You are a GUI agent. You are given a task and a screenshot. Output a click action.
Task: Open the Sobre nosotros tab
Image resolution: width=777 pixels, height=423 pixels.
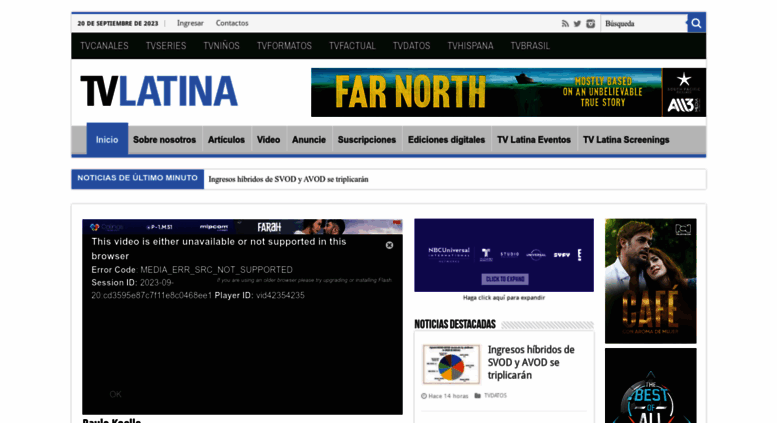click(165, 140)
